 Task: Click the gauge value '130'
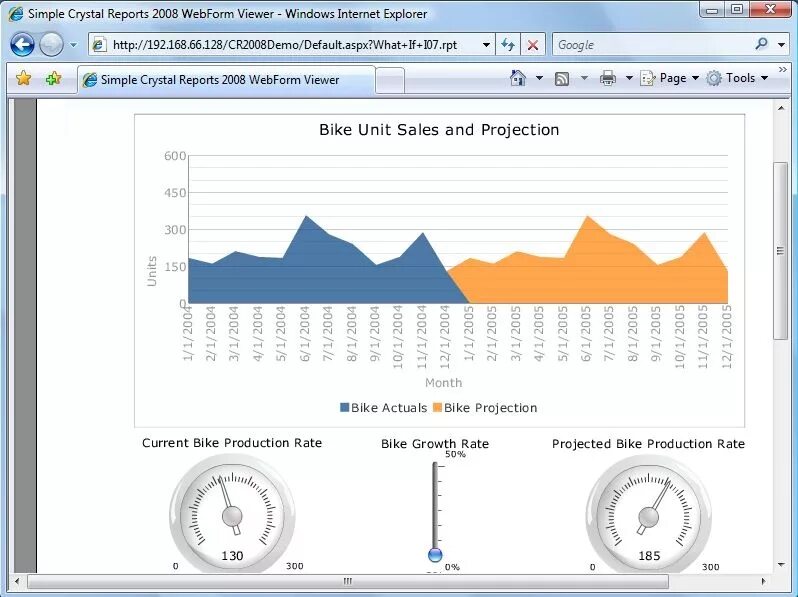[x=232, y=556]
